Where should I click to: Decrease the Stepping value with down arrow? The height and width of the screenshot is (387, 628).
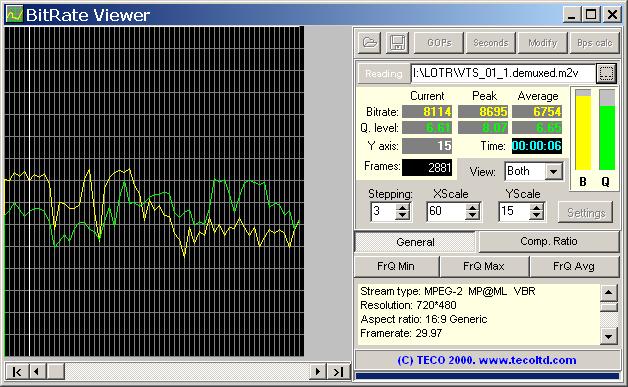pyautogui.click(x=403, y=216)
